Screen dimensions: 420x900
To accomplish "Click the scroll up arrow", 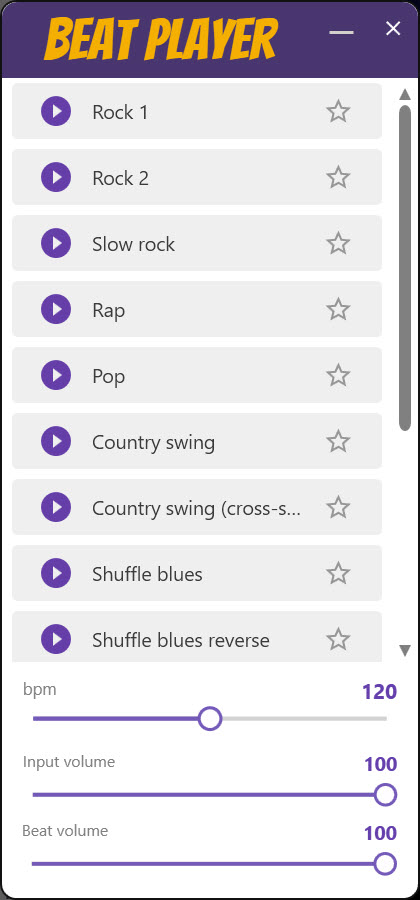I will (405, 94).
